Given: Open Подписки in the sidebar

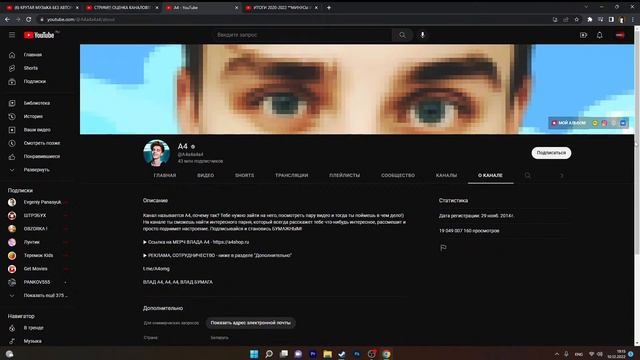Looking at the screenshot, I should pos(38,82).
